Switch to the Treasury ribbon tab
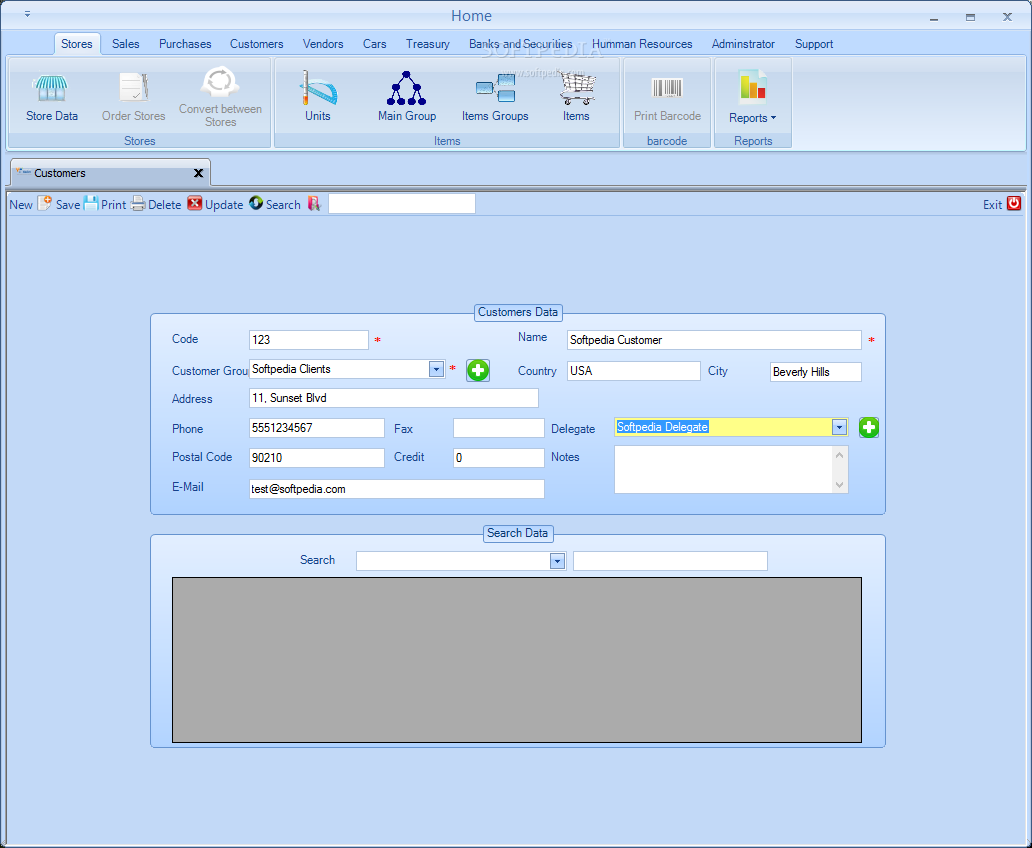The width and height of the screenshot is (1032, 848). [428, 44]
